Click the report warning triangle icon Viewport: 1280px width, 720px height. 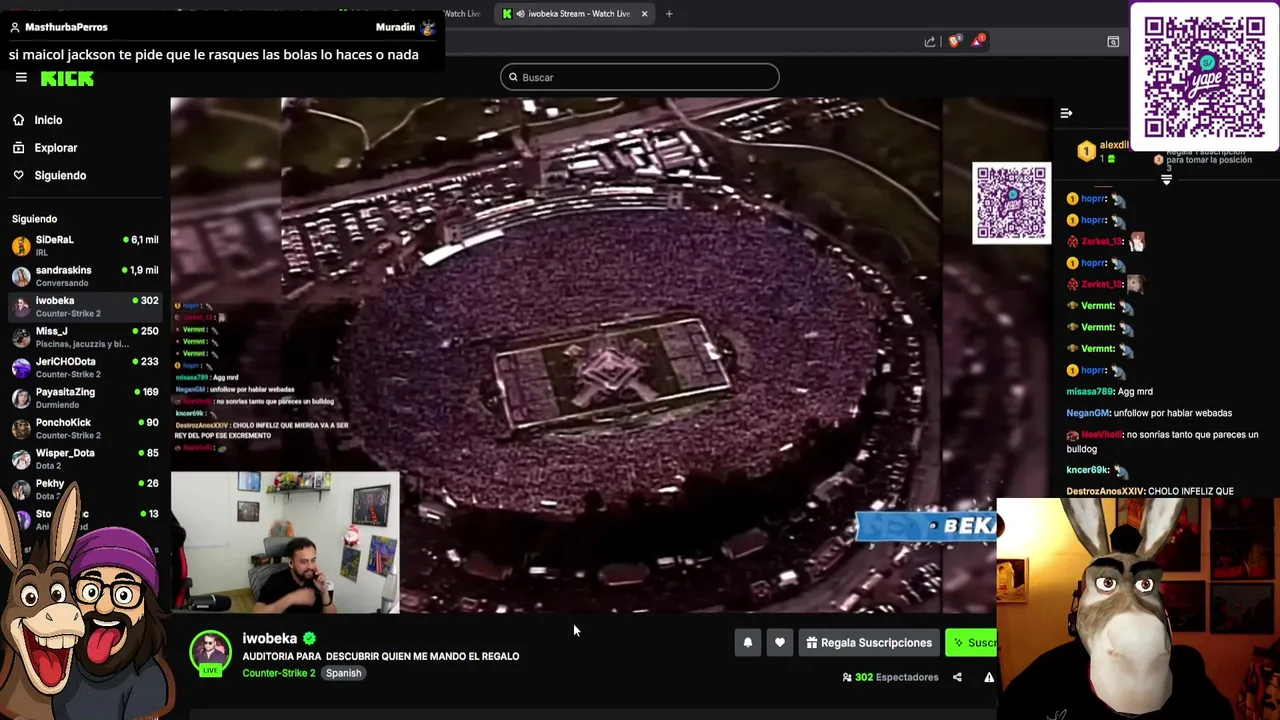click(x=989, y=677)
